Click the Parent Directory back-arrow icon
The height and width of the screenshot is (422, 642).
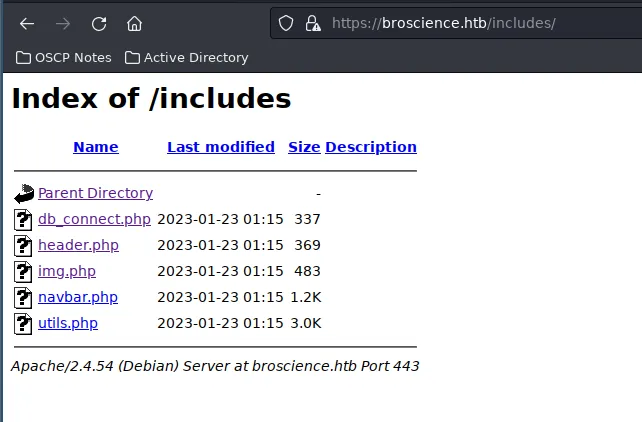(x=24, y=194)
